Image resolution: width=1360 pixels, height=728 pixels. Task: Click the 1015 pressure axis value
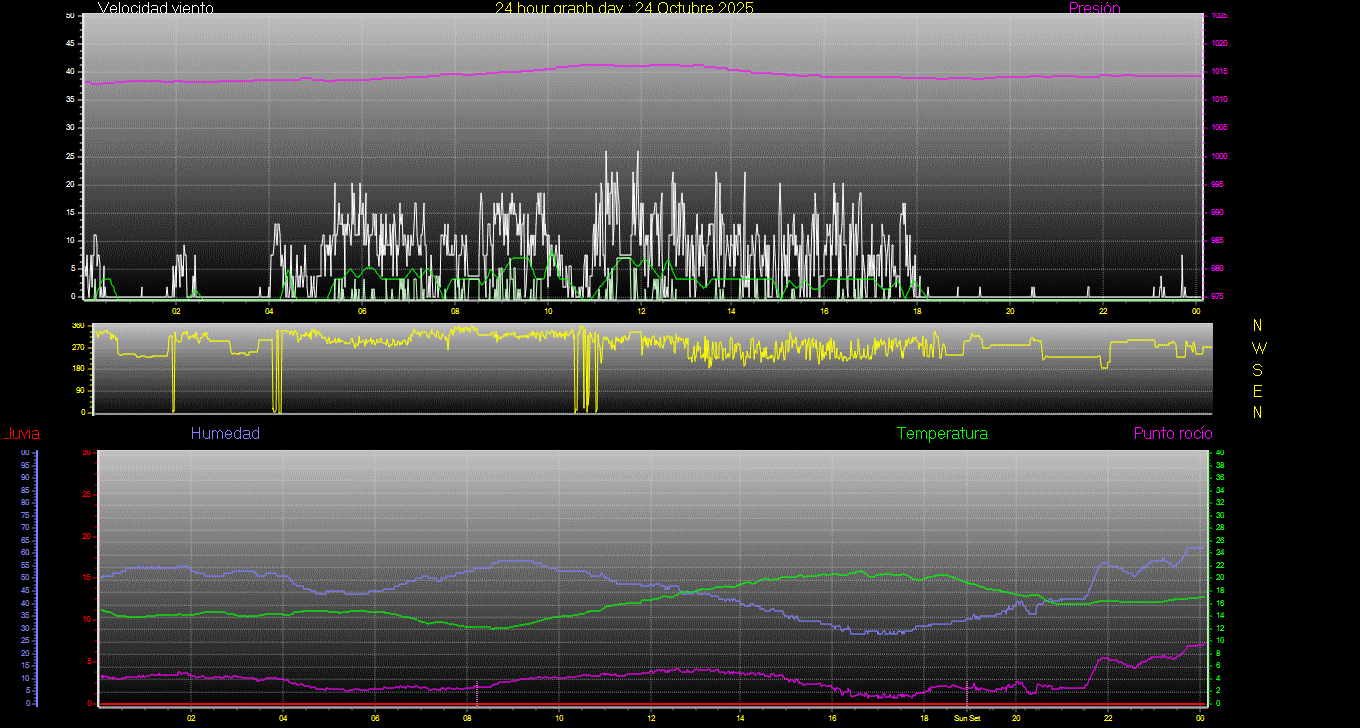tap(1218, 72)
